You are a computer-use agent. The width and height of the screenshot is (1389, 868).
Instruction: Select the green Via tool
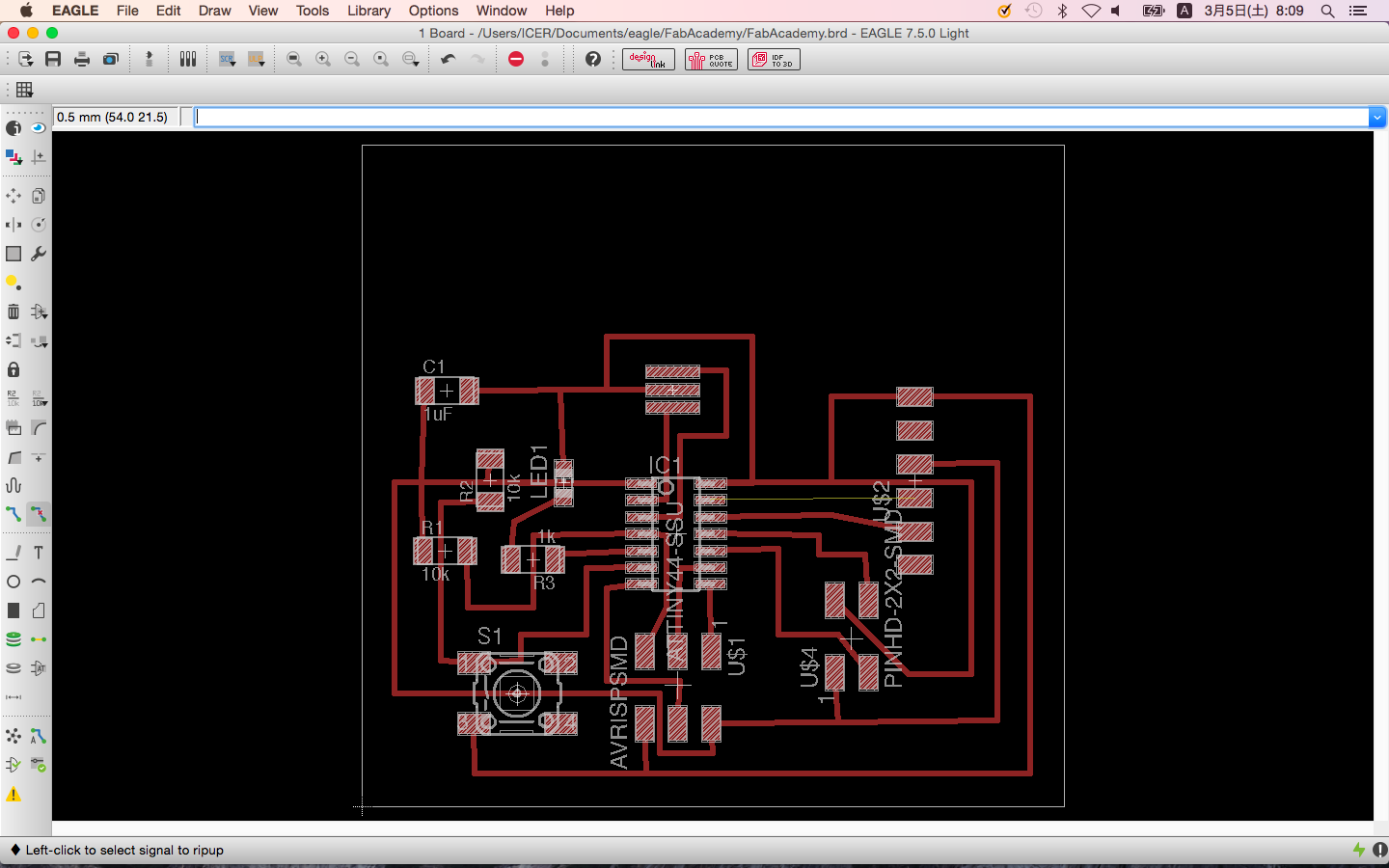(14, 639)
